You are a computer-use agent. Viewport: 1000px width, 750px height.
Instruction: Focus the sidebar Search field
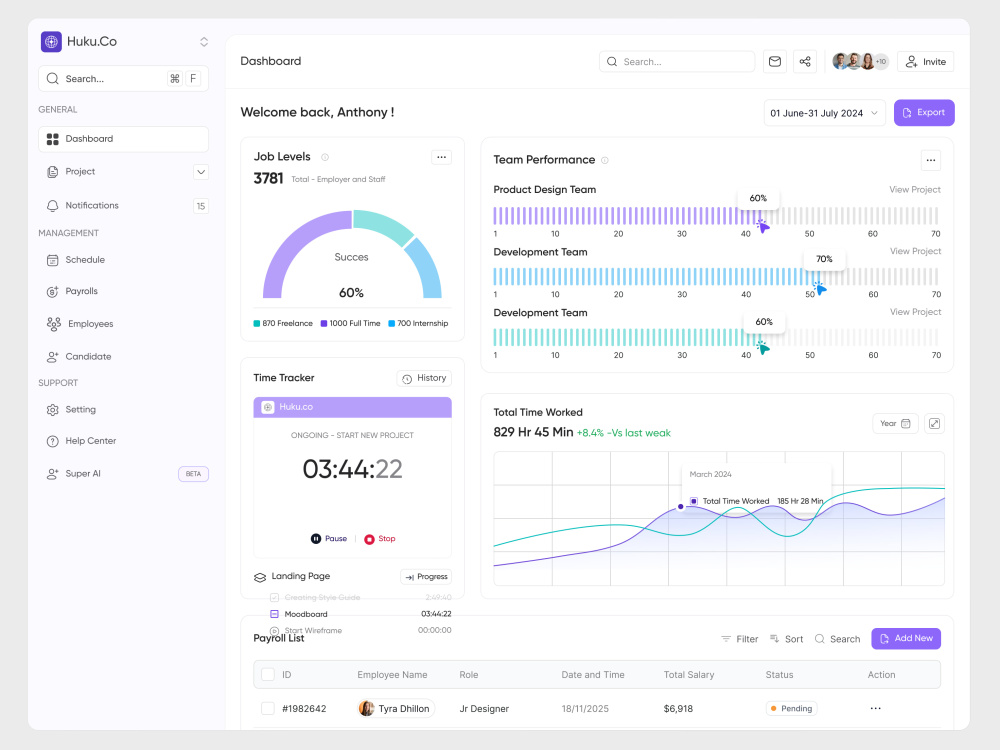pyautogui.click(x=123, y=78)
